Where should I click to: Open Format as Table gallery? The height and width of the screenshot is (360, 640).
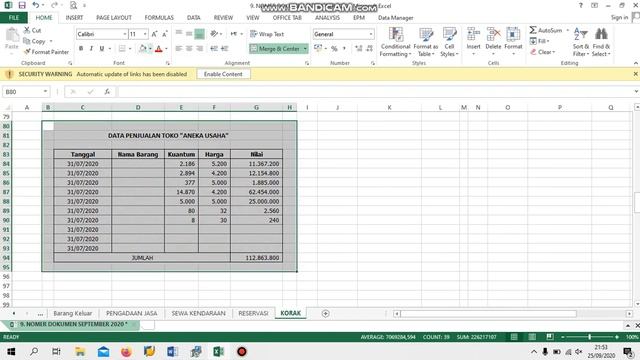coord(426,42)
